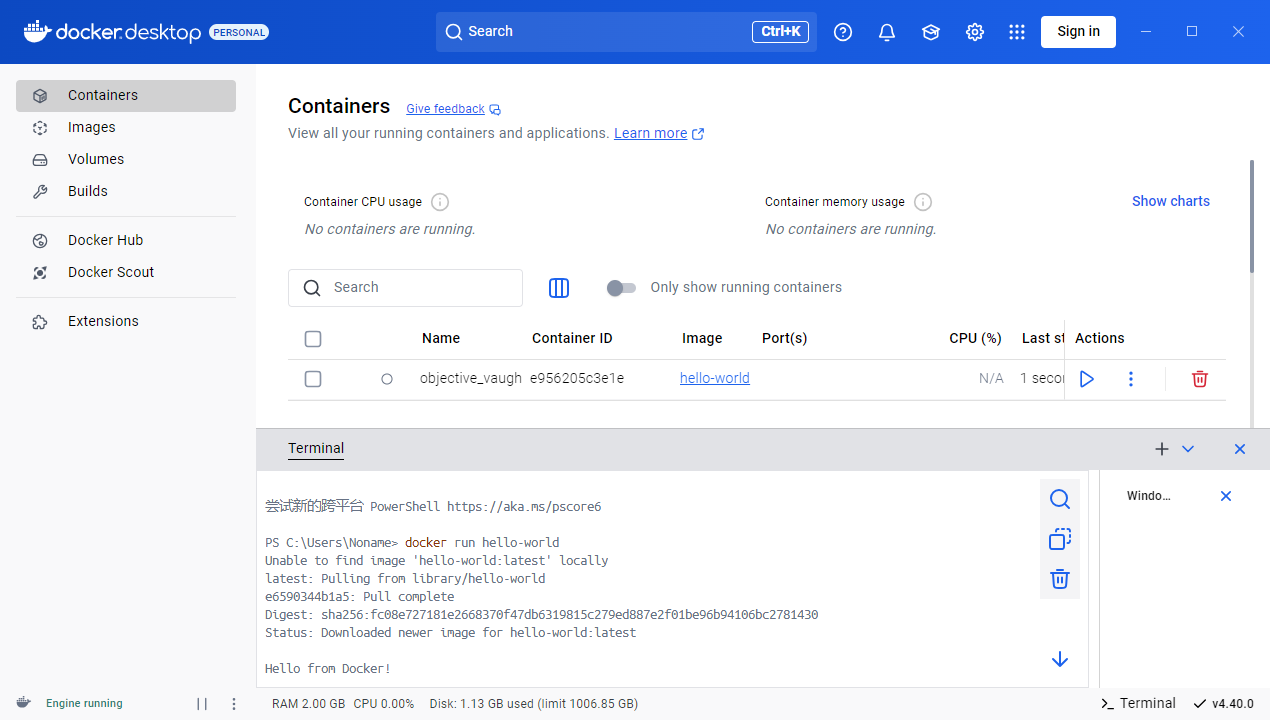1270x720 pixels.
Task: Open Docker Scout from the sidebar
Action: (126, 273)
